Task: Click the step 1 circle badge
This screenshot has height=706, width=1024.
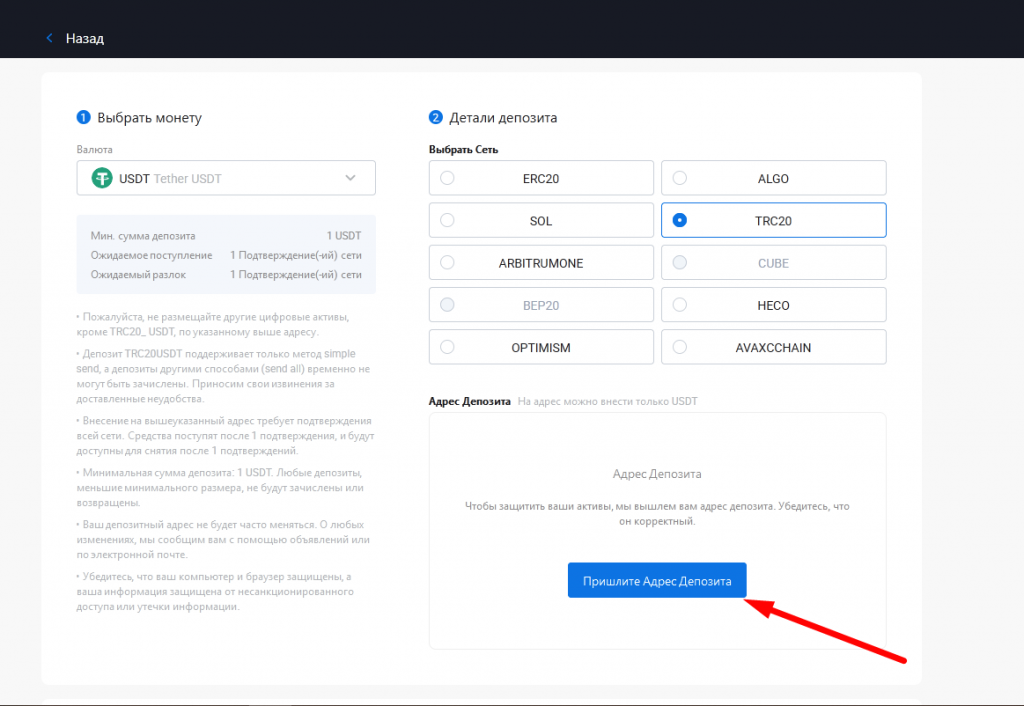Action: (x=84, y=117)
